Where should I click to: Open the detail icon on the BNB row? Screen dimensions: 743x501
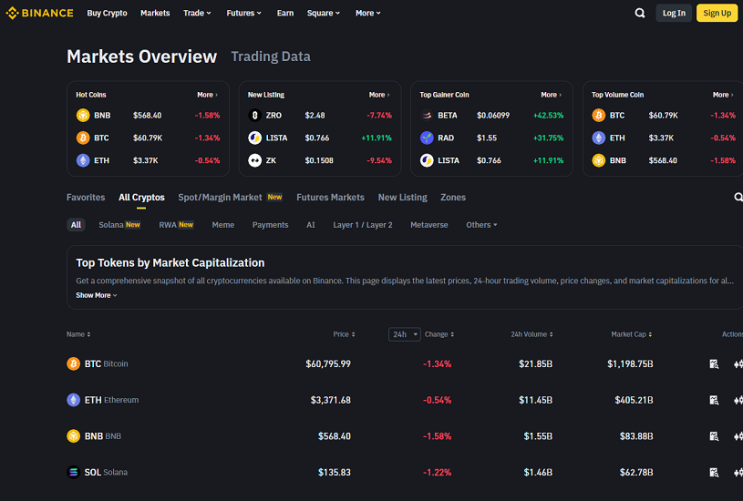click(x=714, y=436)
